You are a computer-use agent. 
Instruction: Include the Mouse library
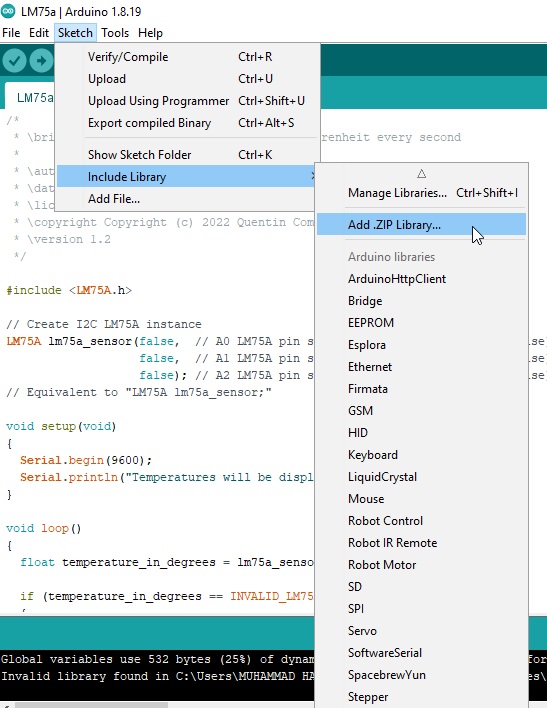421,498
